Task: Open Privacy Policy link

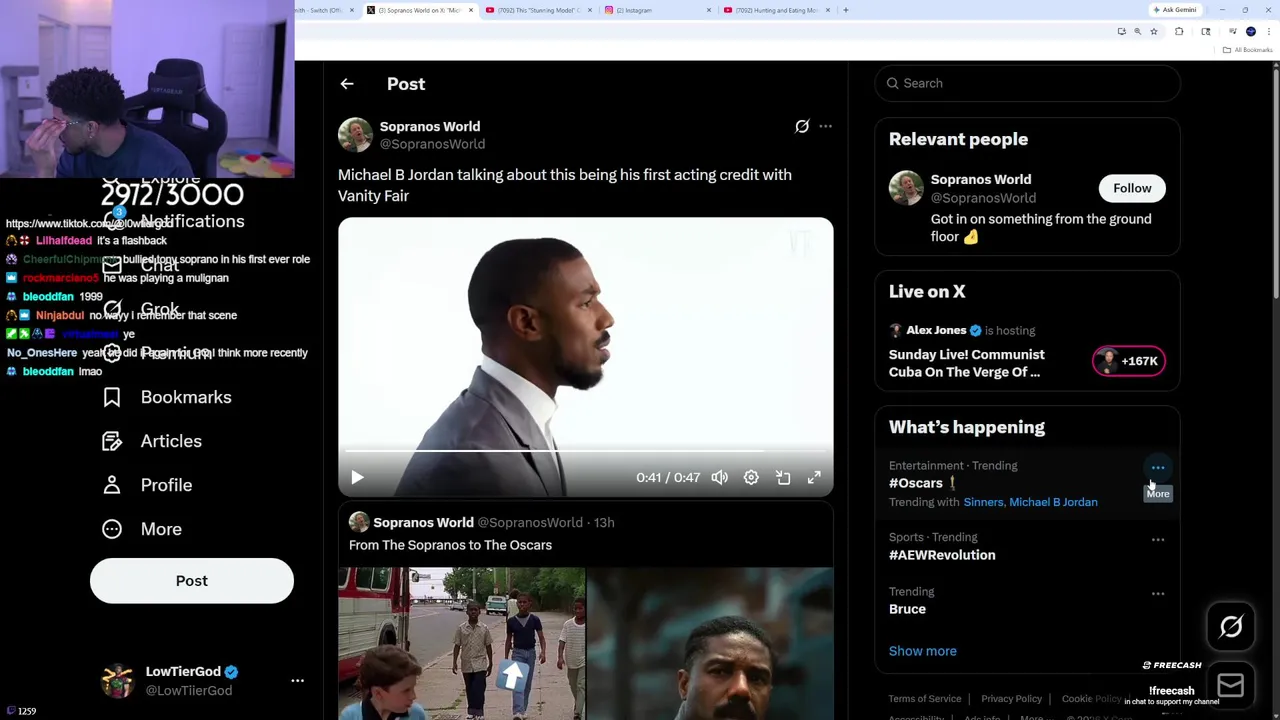Action: coord(1011,699)
